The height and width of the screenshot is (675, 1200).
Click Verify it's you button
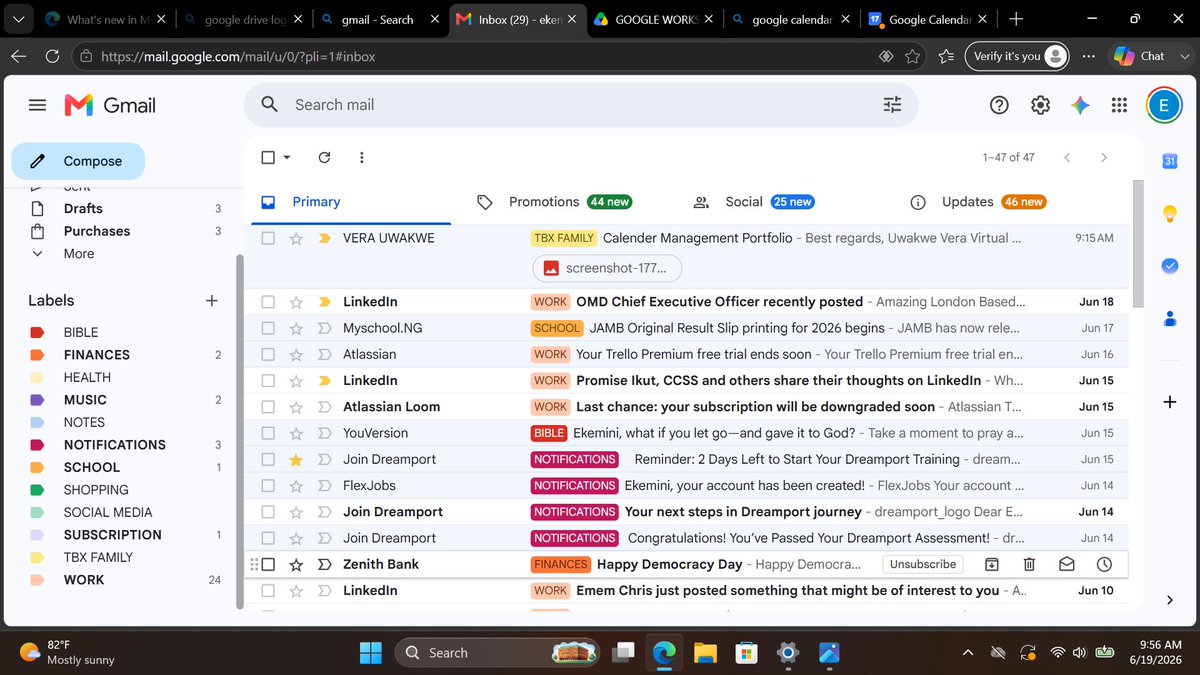(x=1019, y=56)
